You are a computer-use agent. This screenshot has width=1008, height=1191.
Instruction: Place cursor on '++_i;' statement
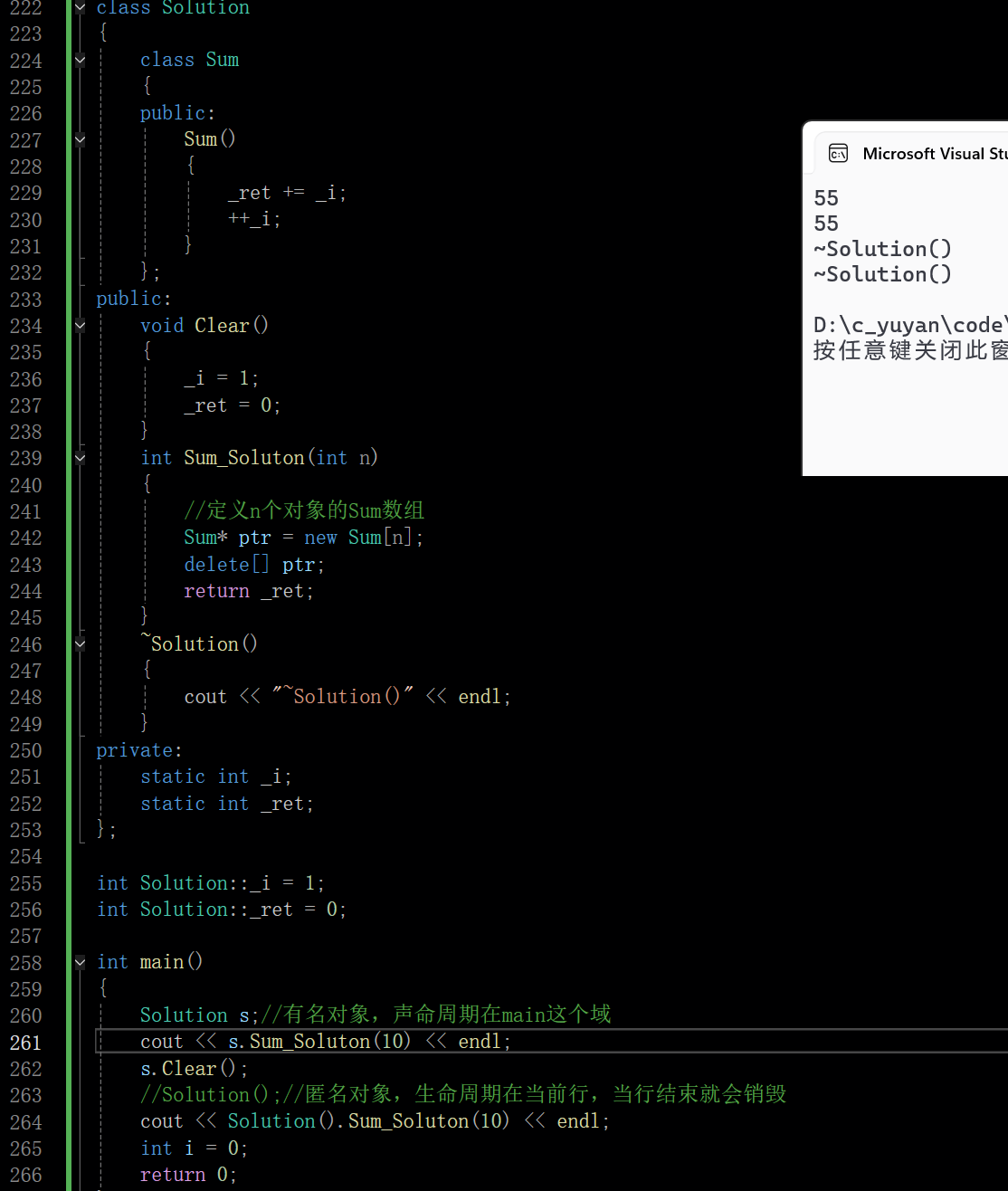tap(254, 219)
